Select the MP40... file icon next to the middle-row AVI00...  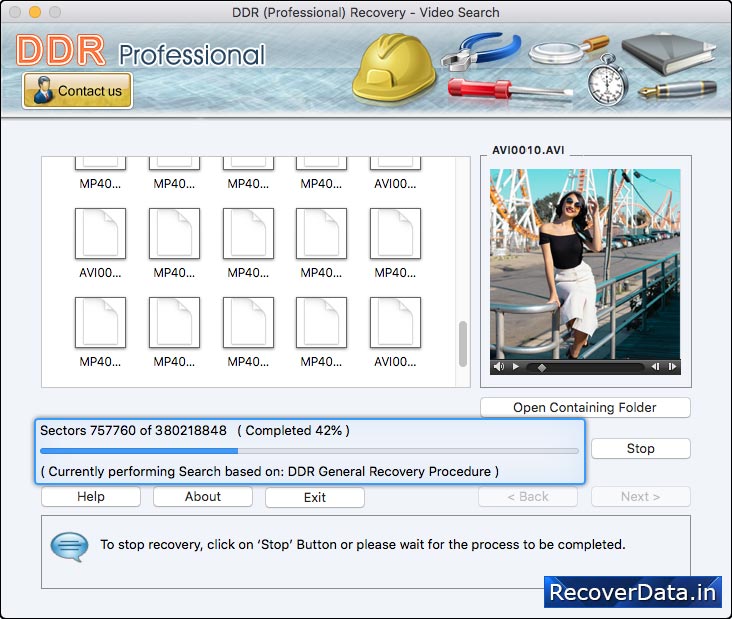pos(175,233)
